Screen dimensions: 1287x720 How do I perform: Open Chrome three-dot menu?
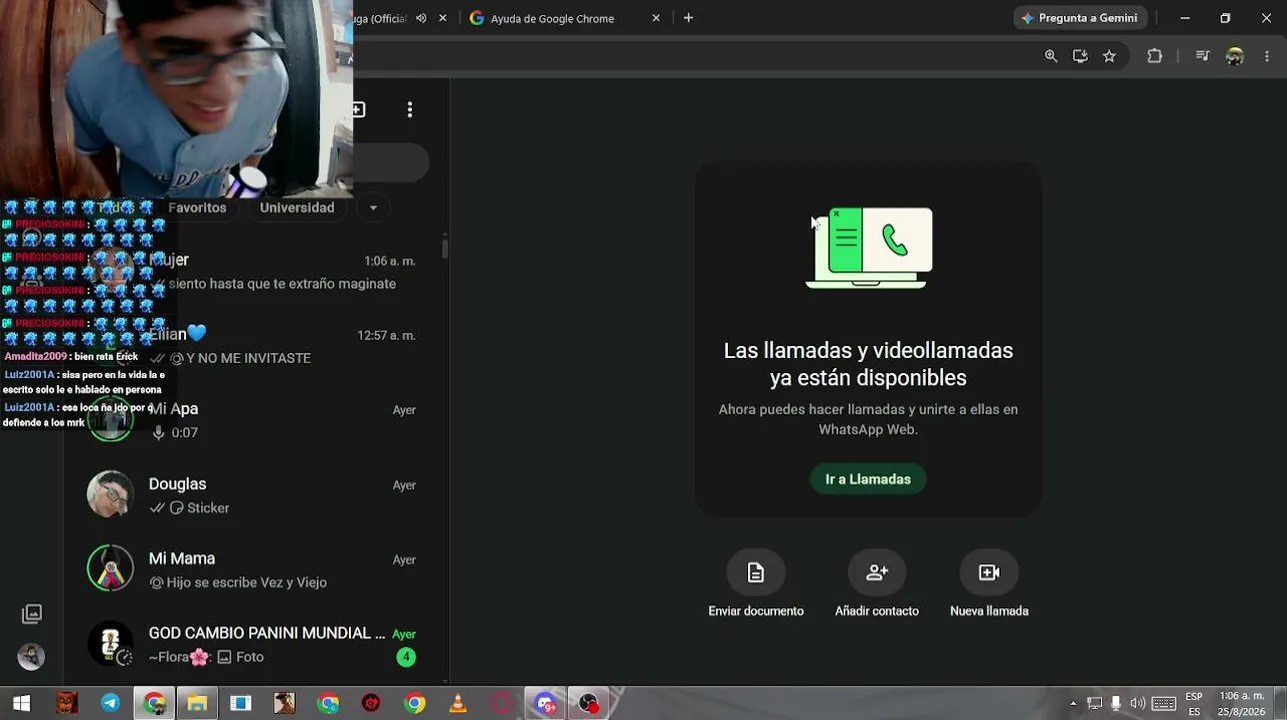(1267, 56)
